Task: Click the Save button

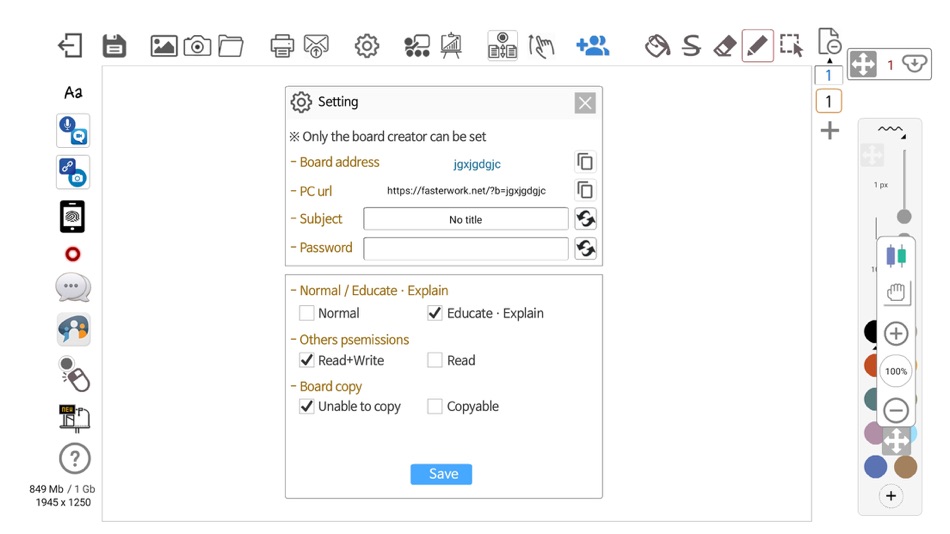Action: click(x=441, y=474)
